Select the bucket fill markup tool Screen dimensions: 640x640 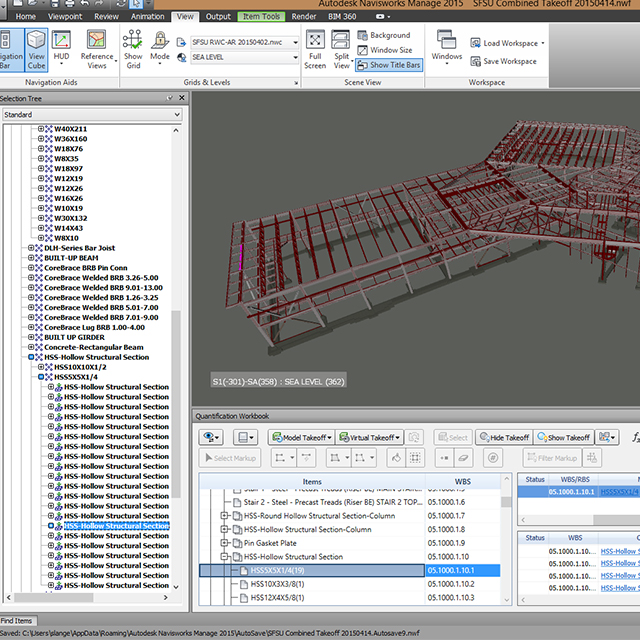pos(396,458)
